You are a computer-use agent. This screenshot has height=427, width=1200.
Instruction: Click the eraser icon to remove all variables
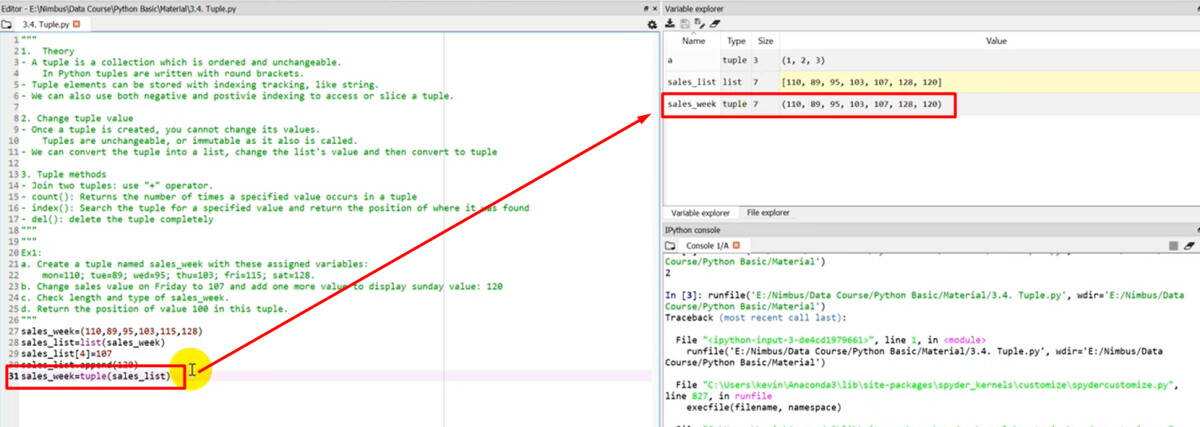[714, 23]
